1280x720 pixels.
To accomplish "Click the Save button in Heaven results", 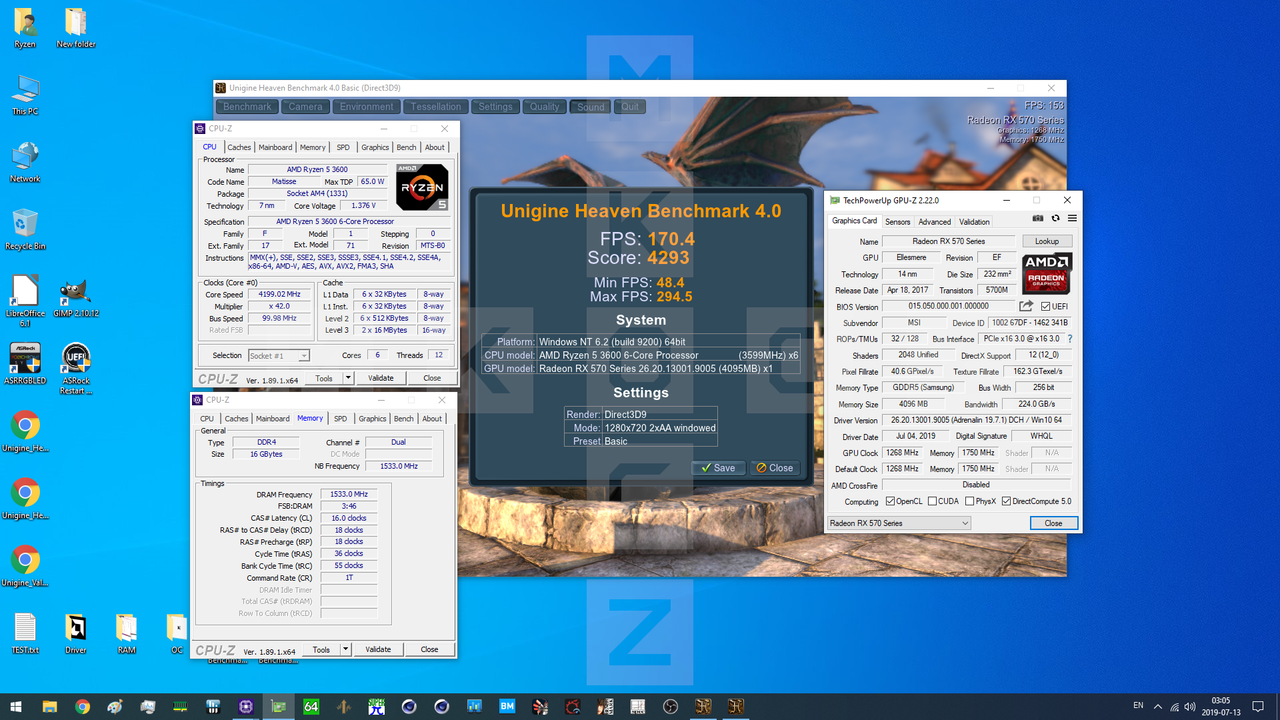I will click(718, 467).
